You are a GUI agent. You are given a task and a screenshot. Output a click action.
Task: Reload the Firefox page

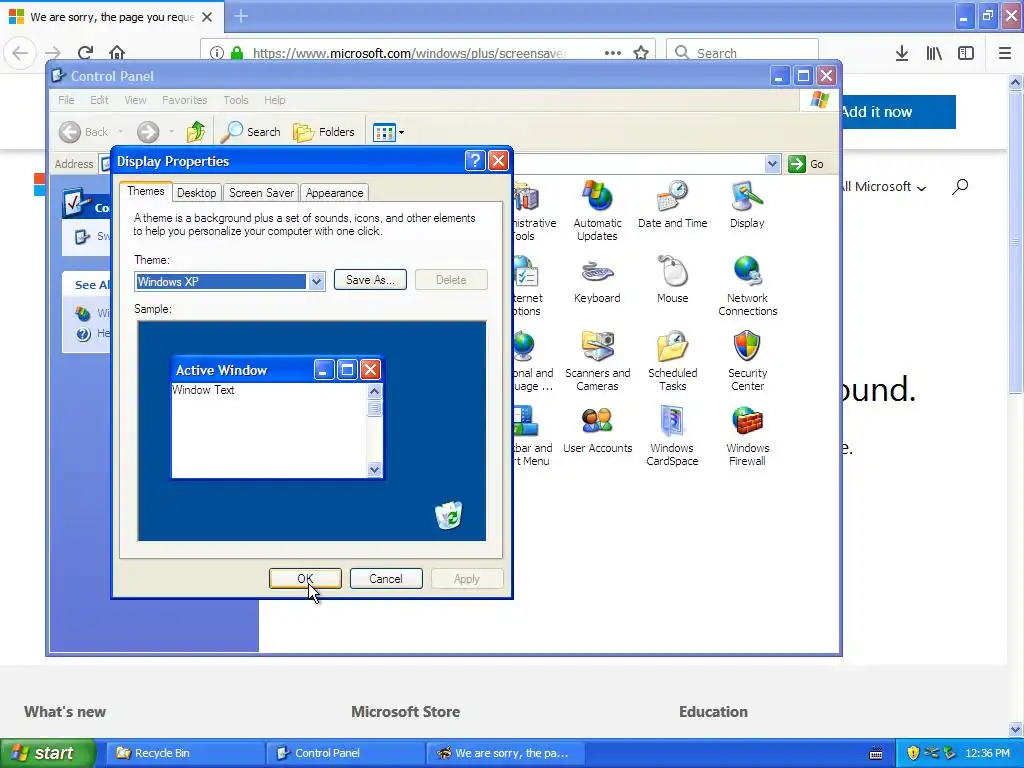[x=85, y=52]
